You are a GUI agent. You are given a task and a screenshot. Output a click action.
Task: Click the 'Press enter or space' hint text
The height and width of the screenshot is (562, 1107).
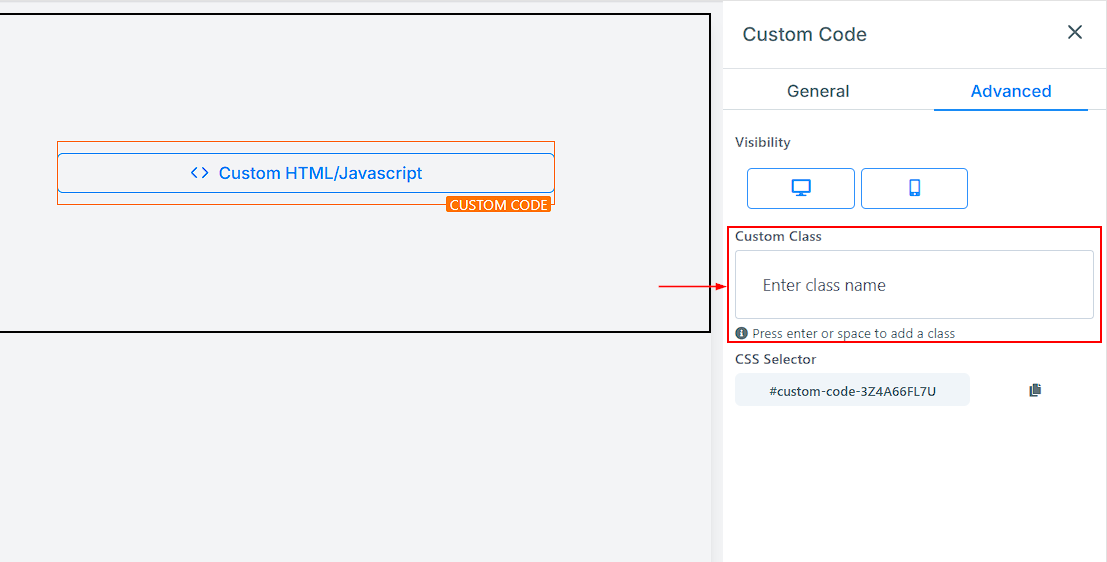point(853,334)
